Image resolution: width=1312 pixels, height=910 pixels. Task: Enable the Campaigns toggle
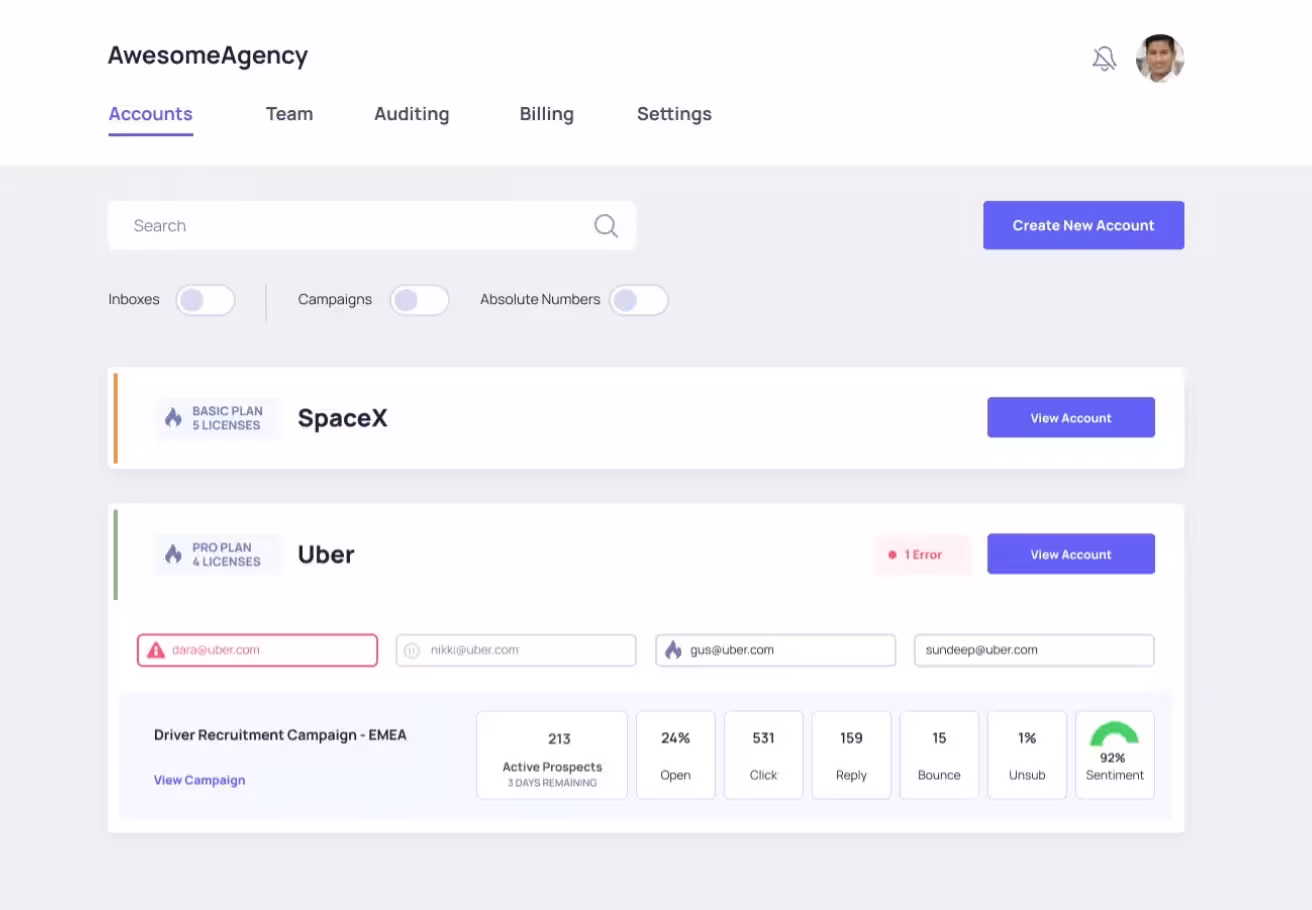(419, 300)
